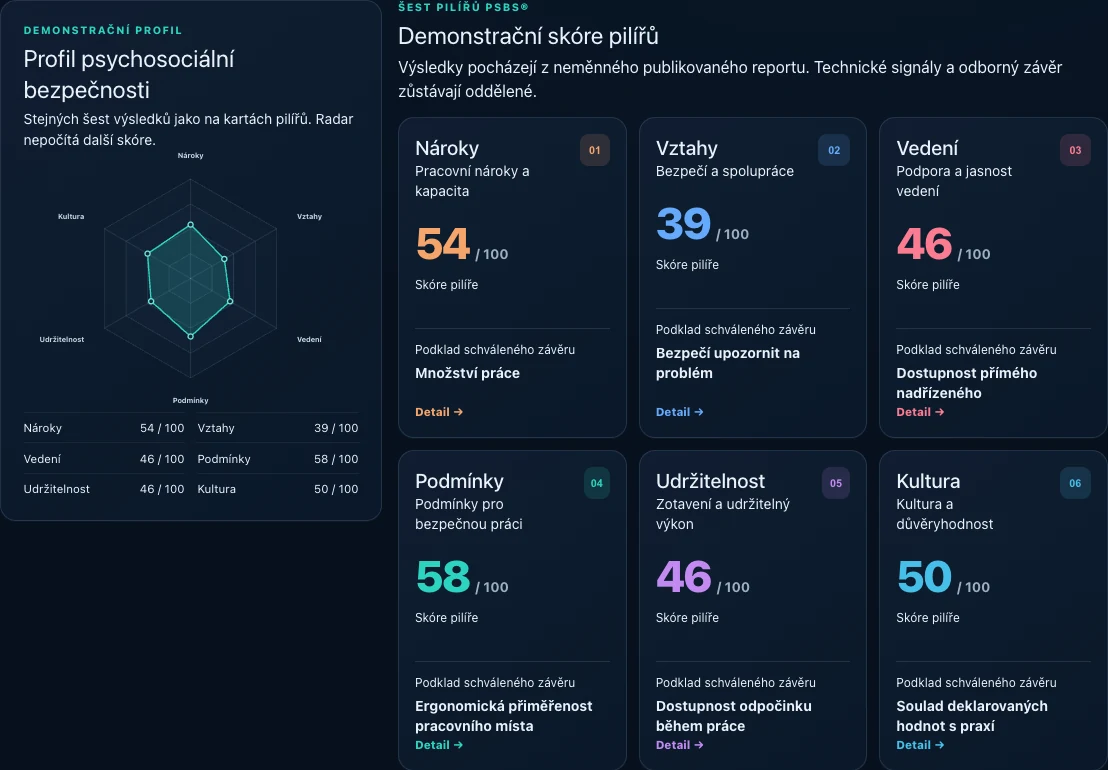Click 'Pracovní nároky a kapacita' subtitle
Image resolution: width=1108 pixels, height=770 pixels.
(472, 181)
